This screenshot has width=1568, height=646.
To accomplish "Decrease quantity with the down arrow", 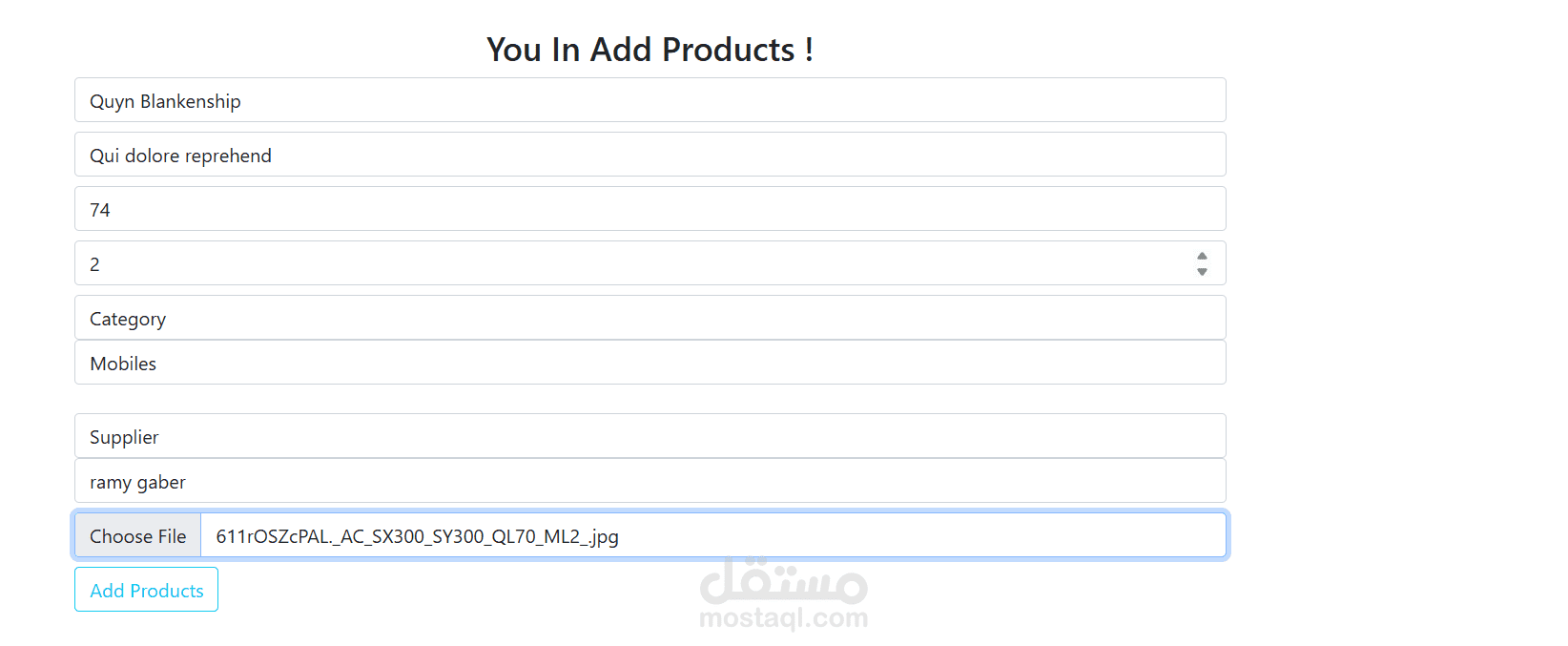I will click(1202, 272).
